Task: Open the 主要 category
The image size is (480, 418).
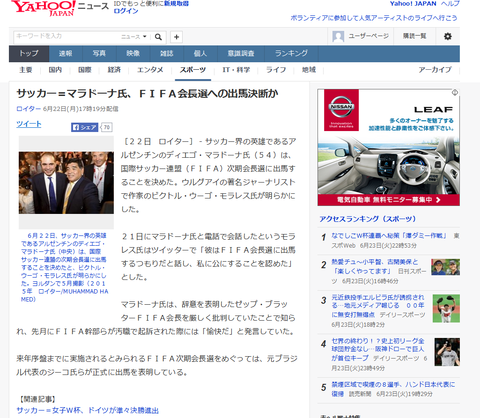Action: pyautogui.click(x=26, y=70)
